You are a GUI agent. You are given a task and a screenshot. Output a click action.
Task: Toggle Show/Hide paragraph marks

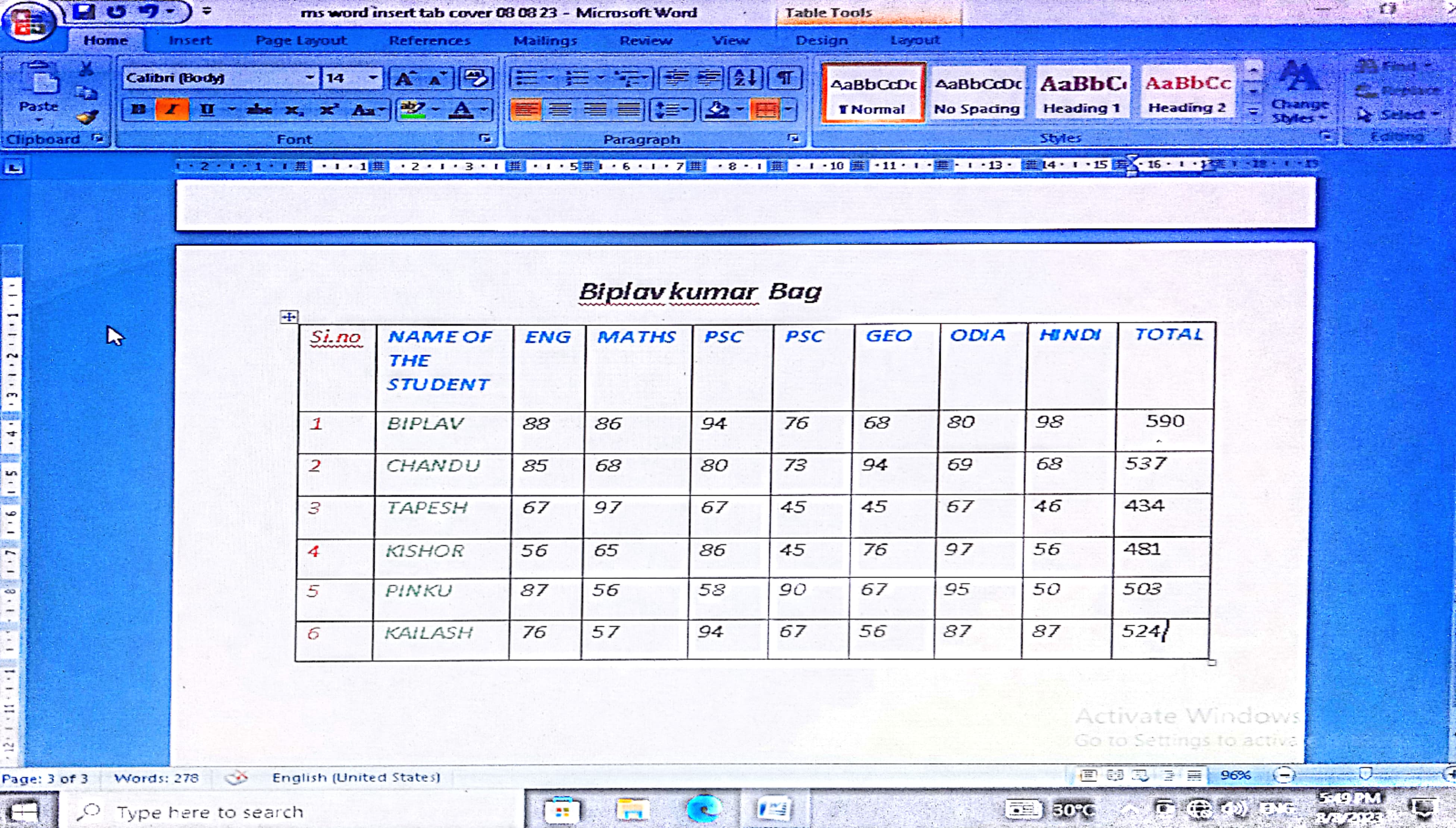785,78
